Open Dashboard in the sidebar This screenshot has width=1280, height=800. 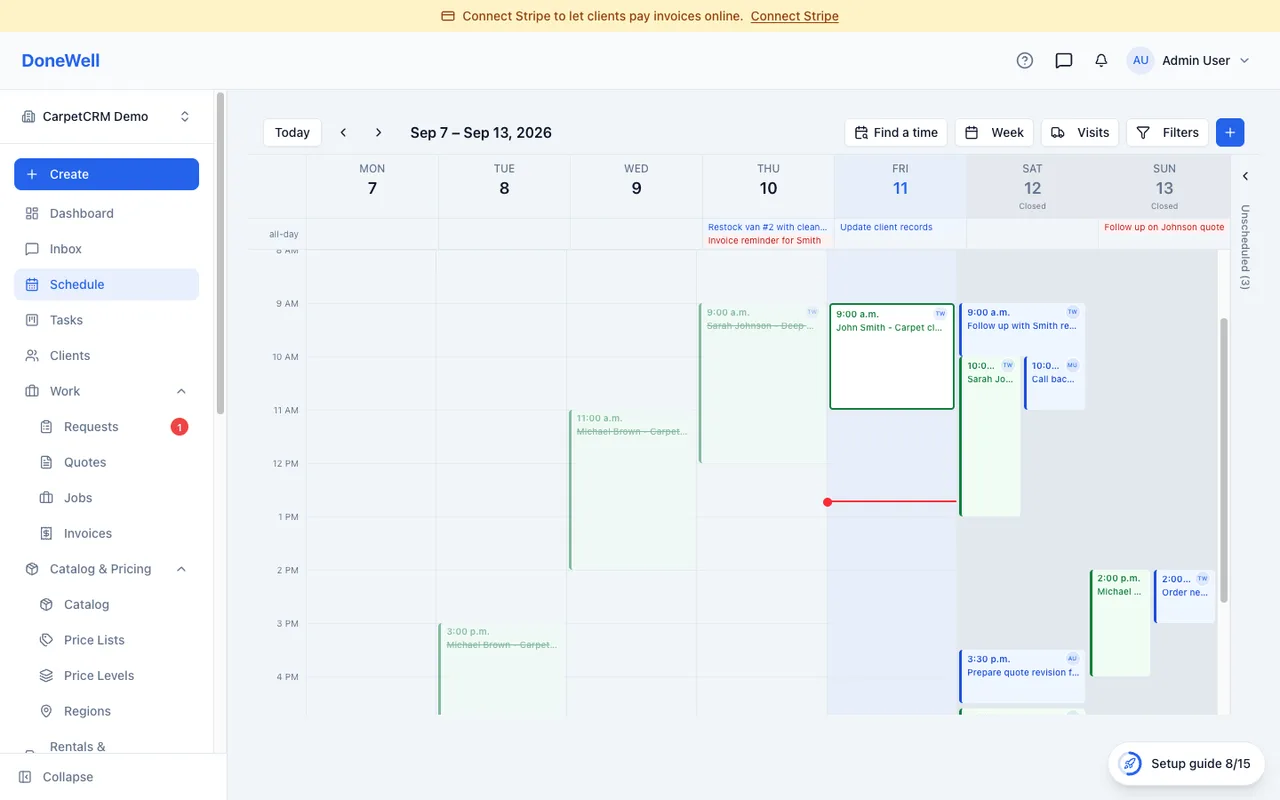tap(106, 213)
